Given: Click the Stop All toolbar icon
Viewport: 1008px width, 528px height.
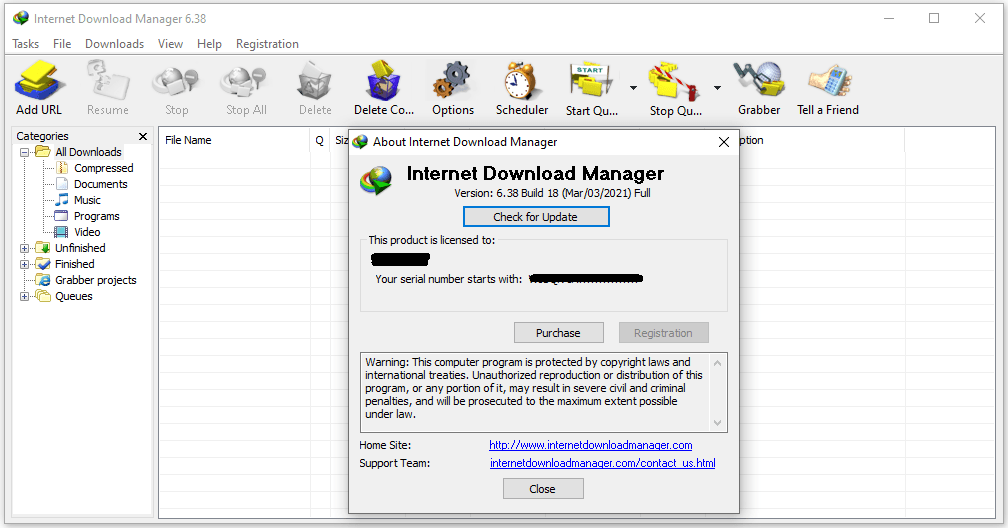Looking at the screenshot, I should point(244,82).
